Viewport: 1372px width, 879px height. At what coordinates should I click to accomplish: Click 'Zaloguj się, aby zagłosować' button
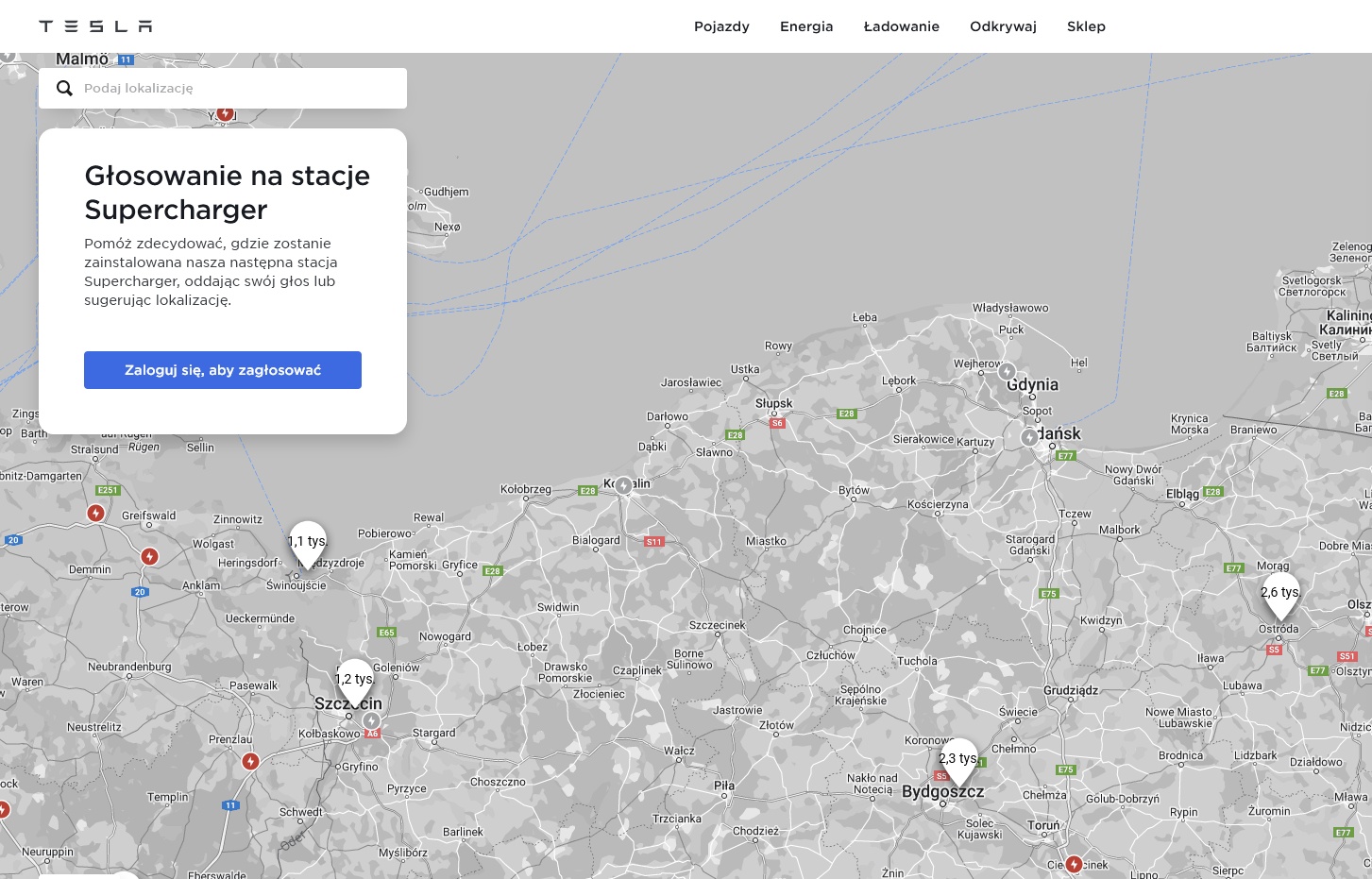click(223, 370)
